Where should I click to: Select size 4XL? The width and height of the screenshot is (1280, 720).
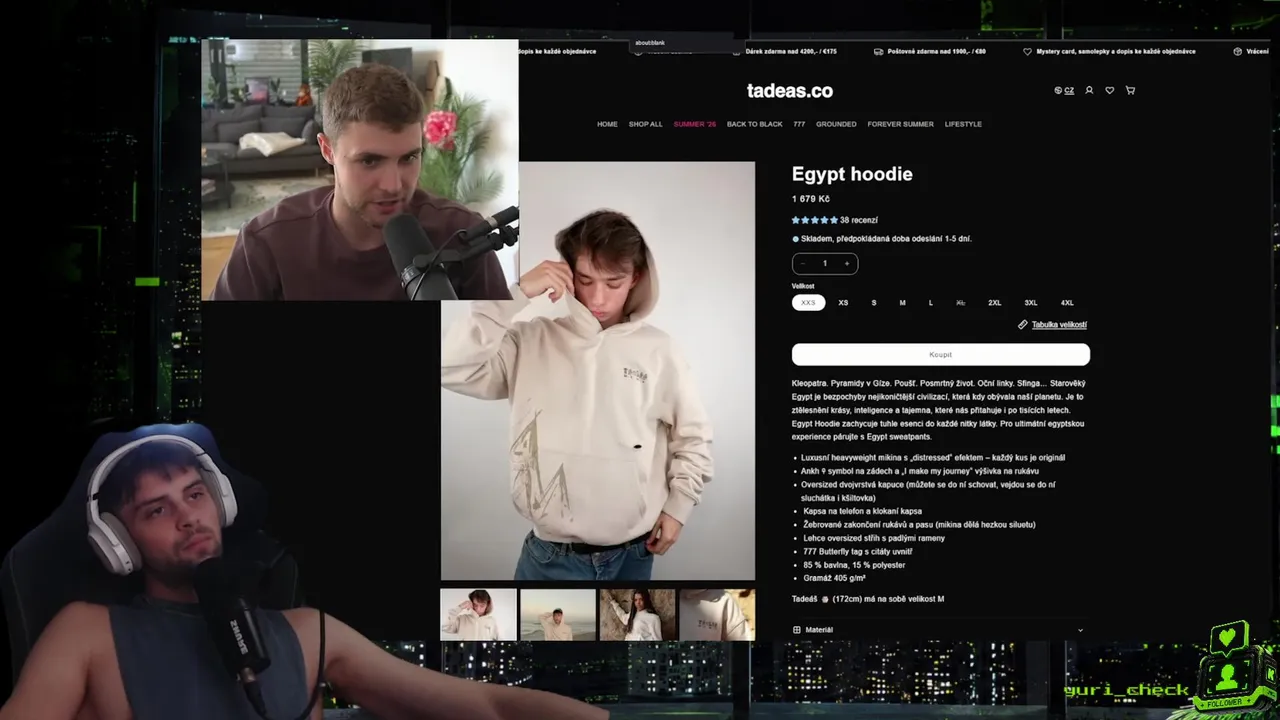click(1067, 303)
